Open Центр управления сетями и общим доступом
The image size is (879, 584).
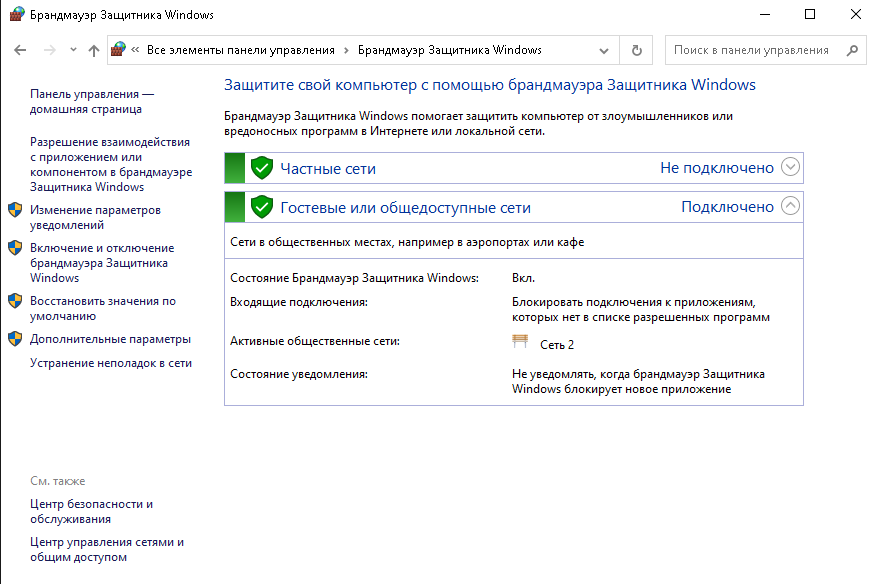(107, 549)
